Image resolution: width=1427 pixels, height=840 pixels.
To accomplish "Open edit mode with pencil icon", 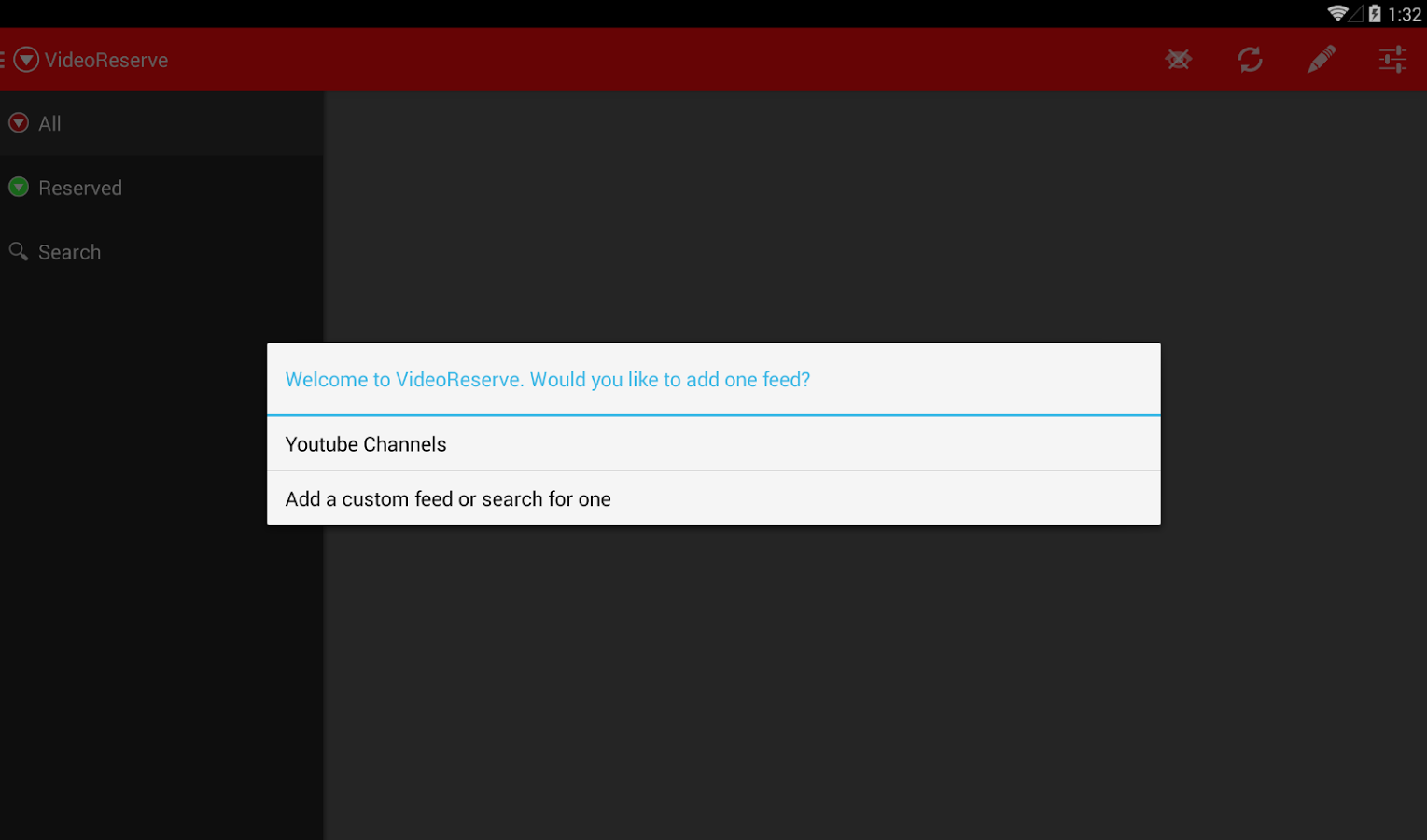I will (1322, 60).
